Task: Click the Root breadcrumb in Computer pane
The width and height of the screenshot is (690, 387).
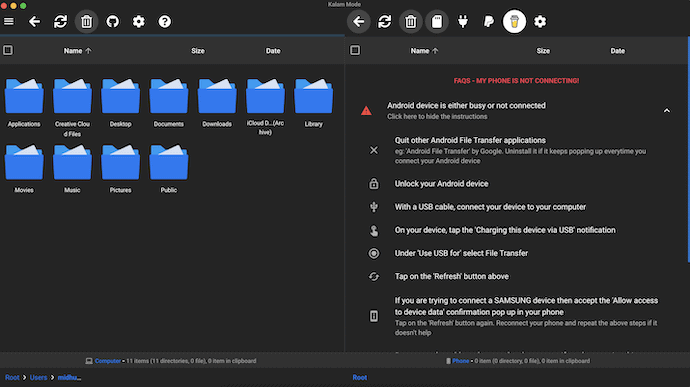Action: click(12, 377)
